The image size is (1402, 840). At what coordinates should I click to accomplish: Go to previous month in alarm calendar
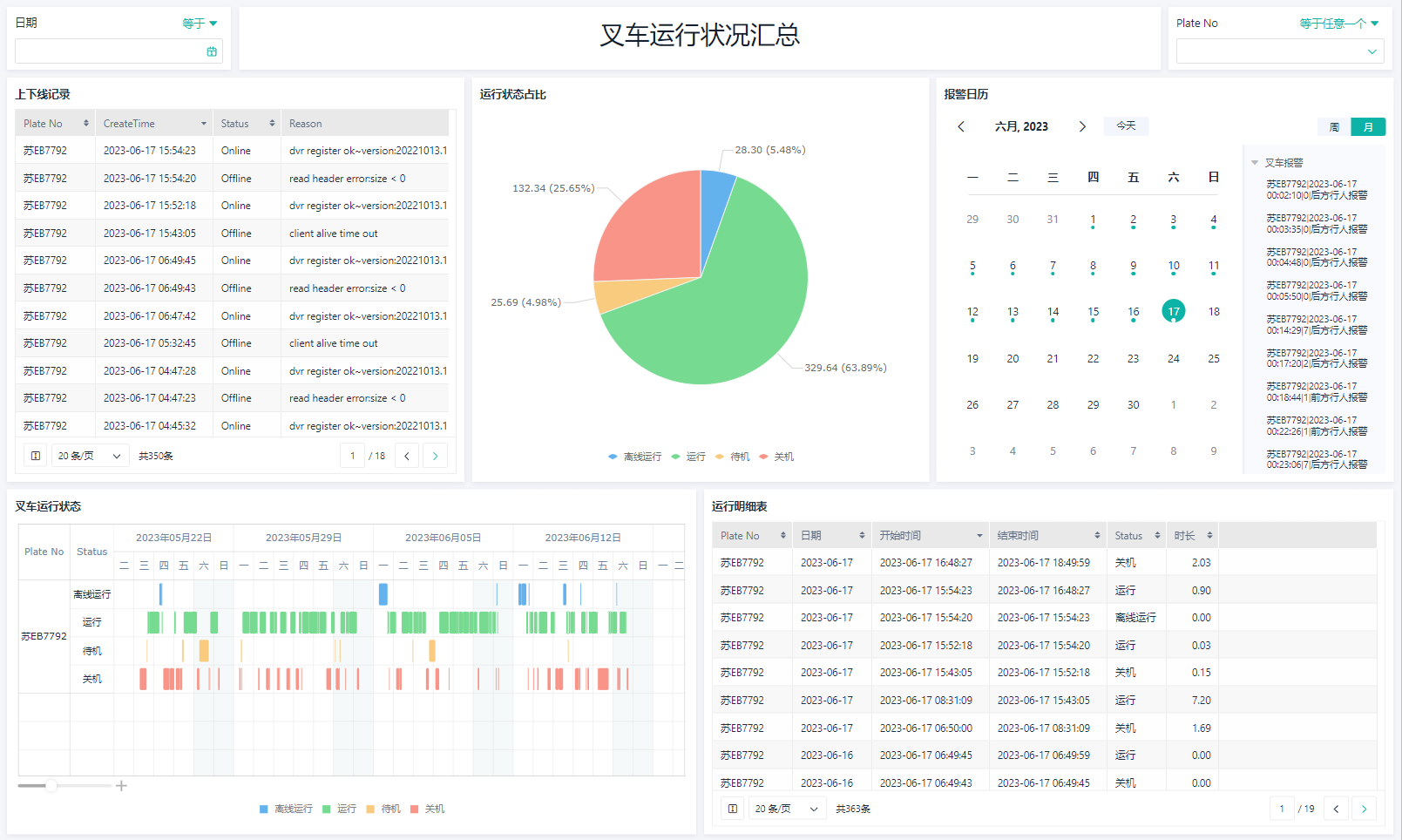click(961, 126)
